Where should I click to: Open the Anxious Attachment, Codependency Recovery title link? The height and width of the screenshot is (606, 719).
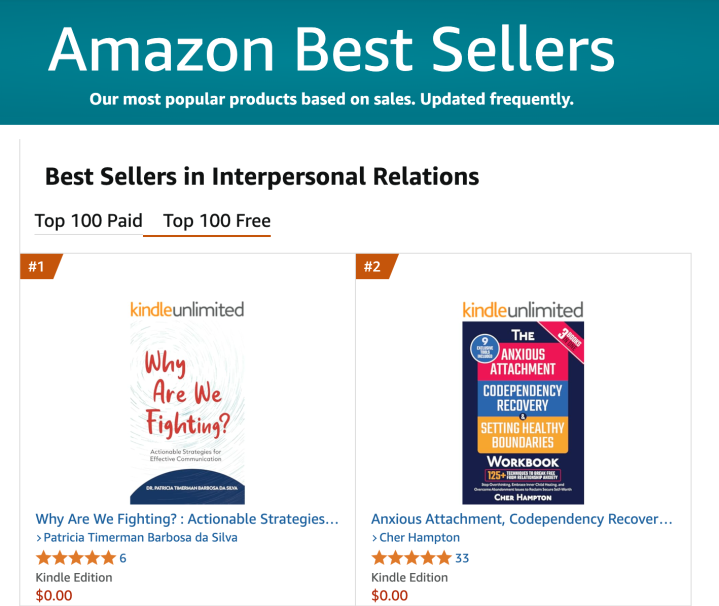click(522, 519)
